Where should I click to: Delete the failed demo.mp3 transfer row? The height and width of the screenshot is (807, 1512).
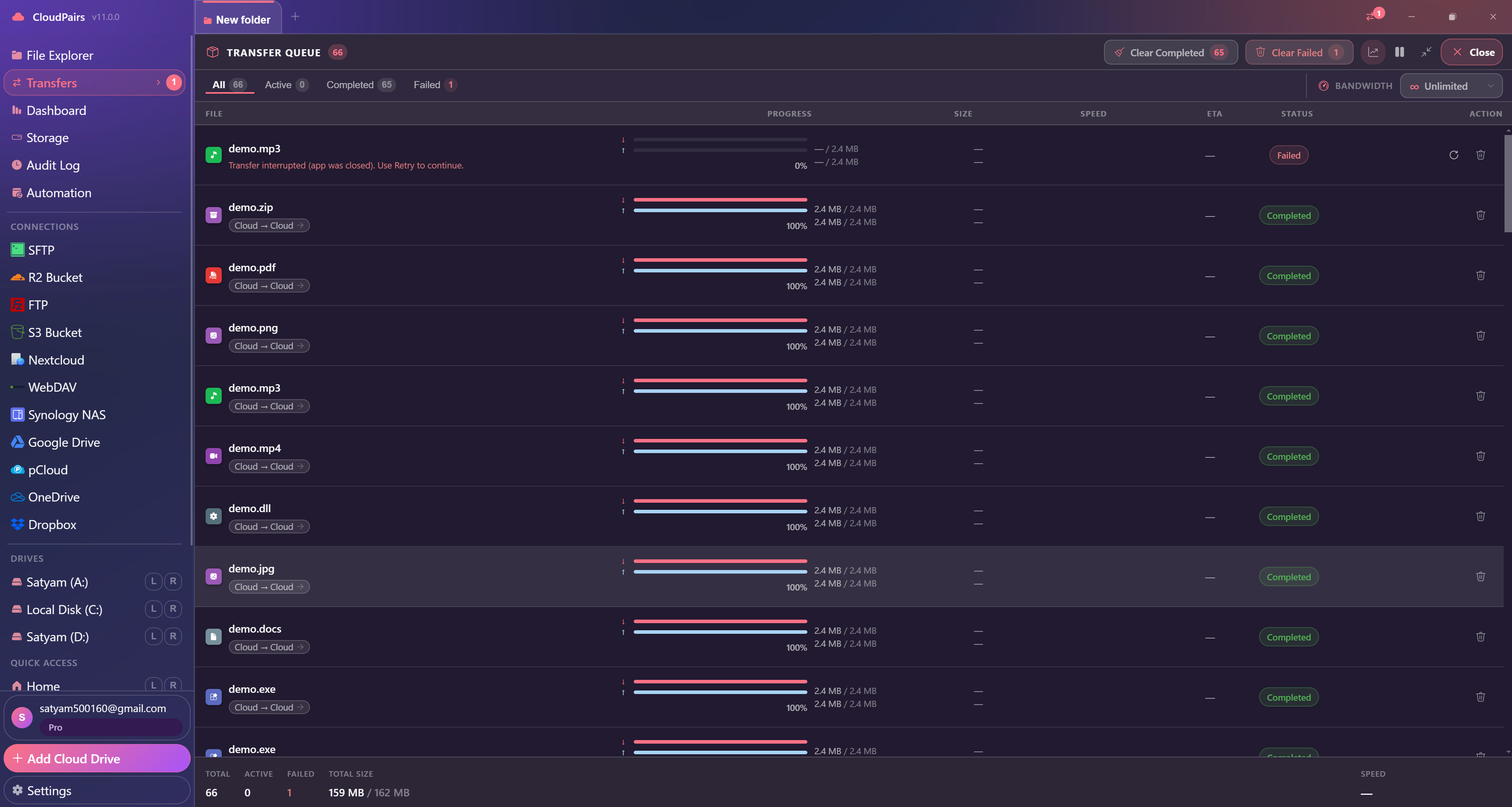click(1480, 155)
